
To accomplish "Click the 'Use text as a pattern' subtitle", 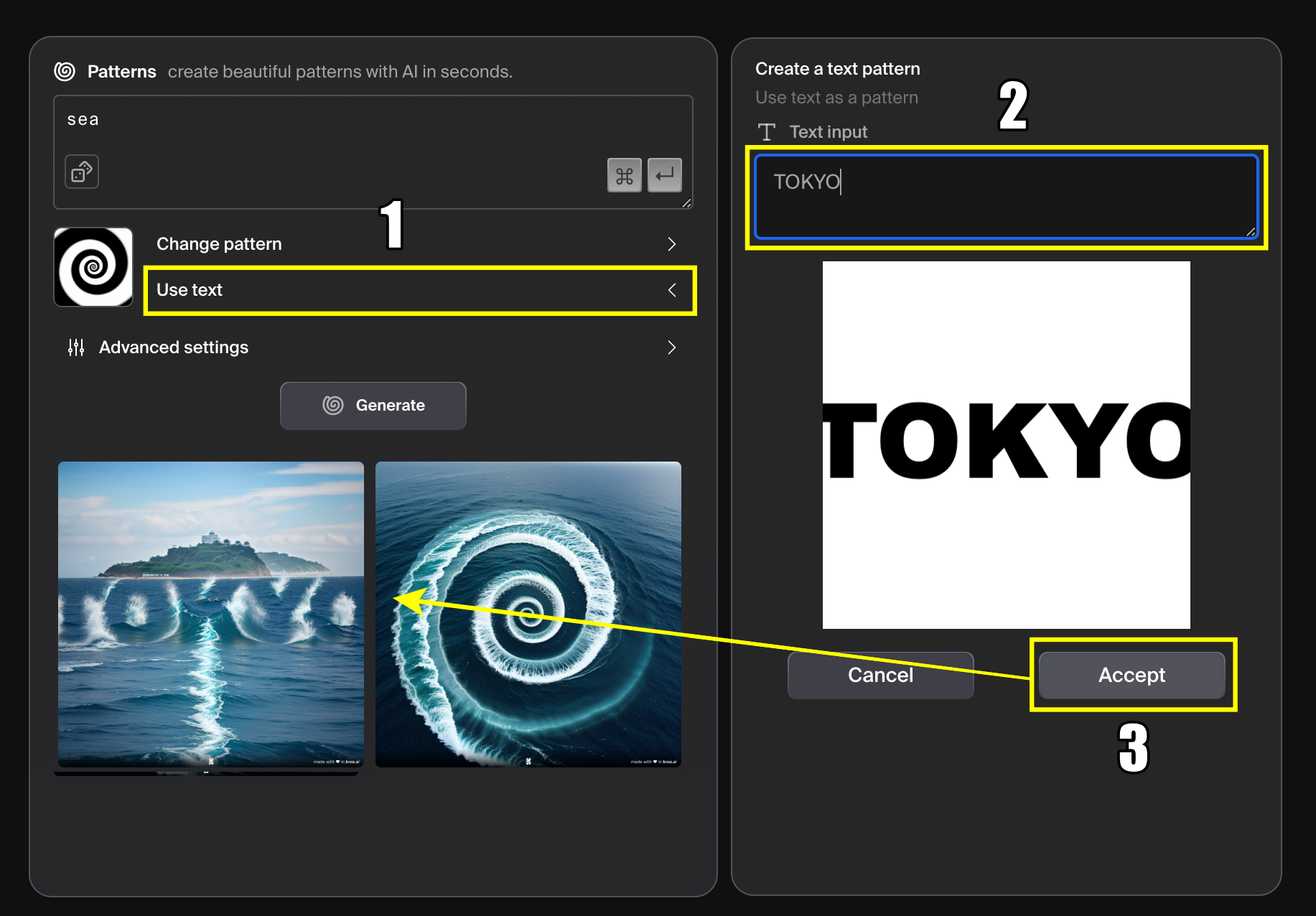I will click(x=837, y=98).
